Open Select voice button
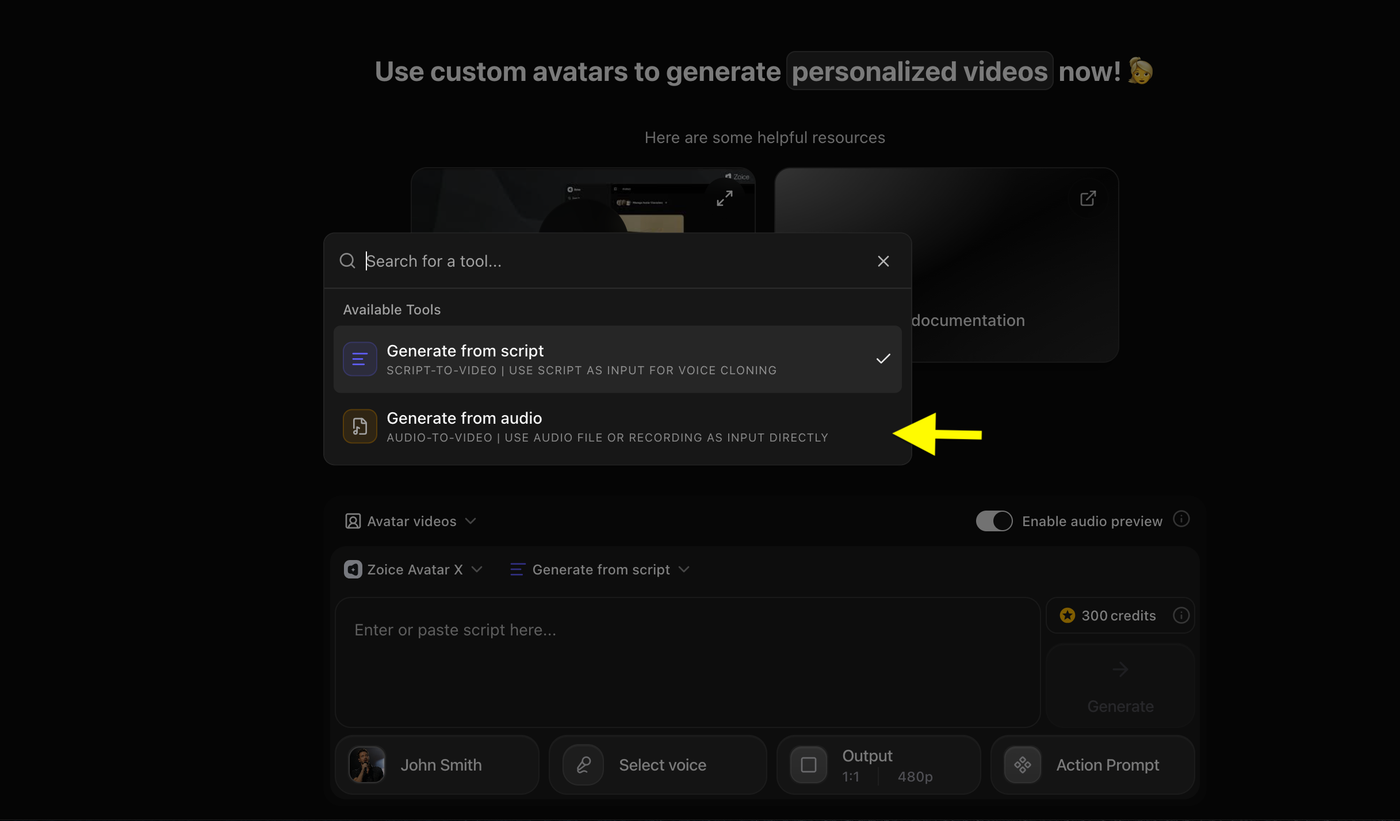1400x821 pixels. tap(658, 765)
